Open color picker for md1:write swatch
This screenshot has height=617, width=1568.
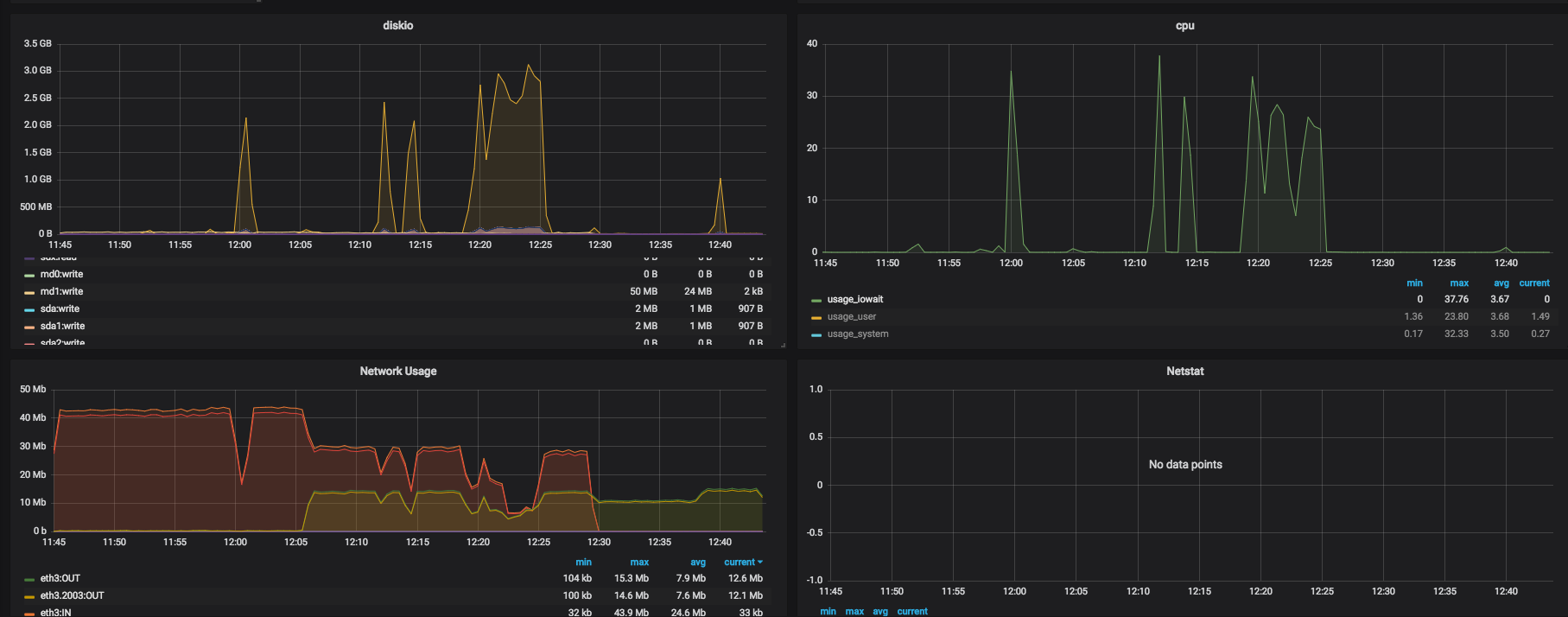29,293
